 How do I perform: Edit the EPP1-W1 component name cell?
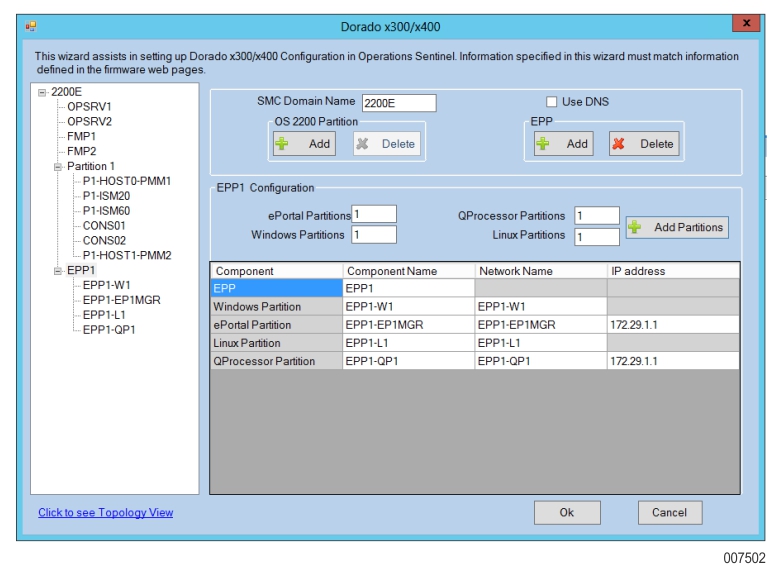409,307
